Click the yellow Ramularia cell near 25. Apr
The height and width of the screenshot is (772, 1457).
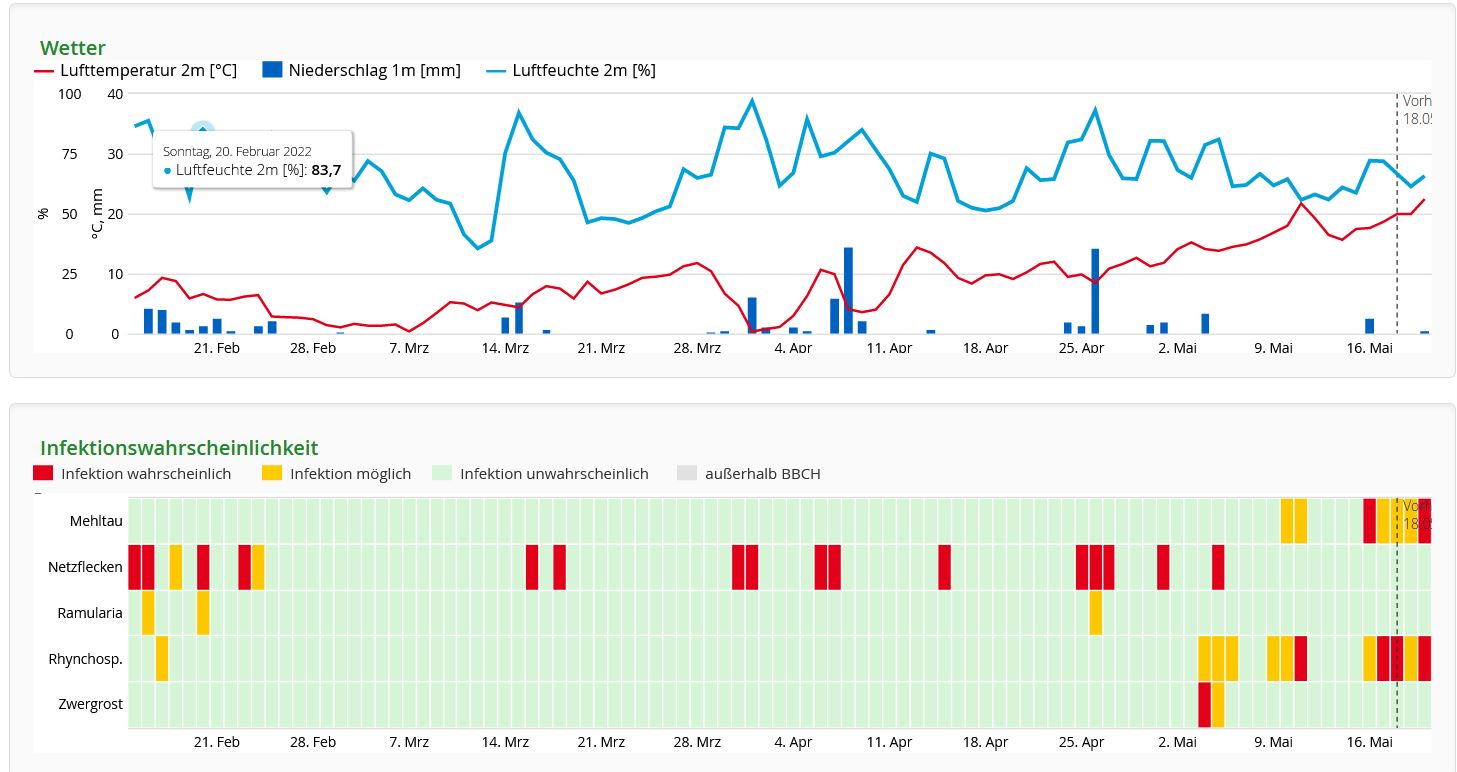[x=1095, y=613]
